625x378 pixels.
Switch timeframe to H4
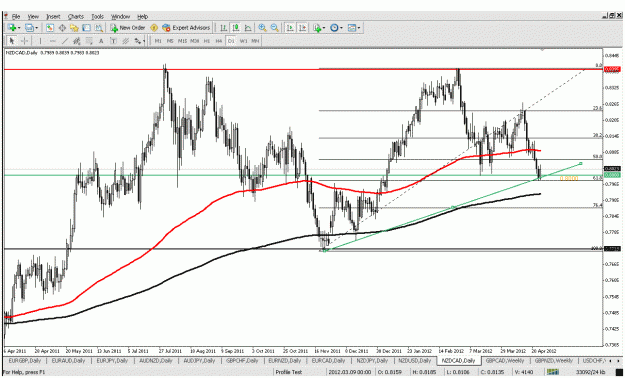pyautogui.click(x=219, y=41)
